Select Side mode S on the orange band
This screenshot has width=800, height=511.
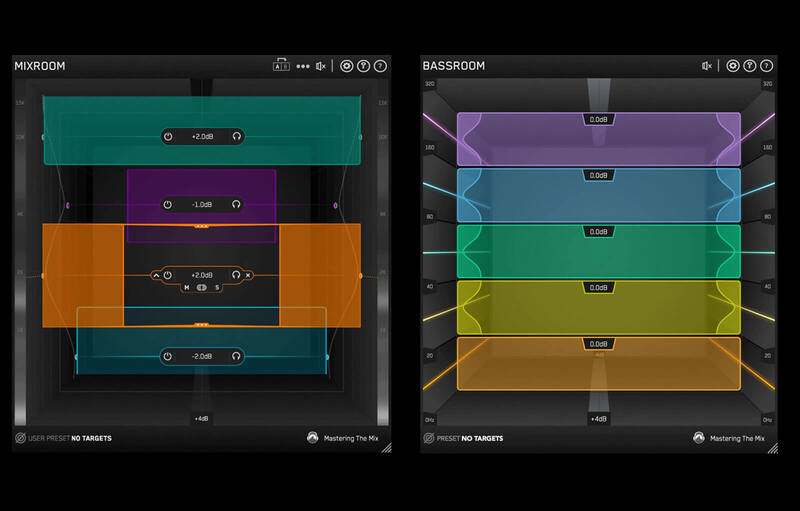(217, 288)
